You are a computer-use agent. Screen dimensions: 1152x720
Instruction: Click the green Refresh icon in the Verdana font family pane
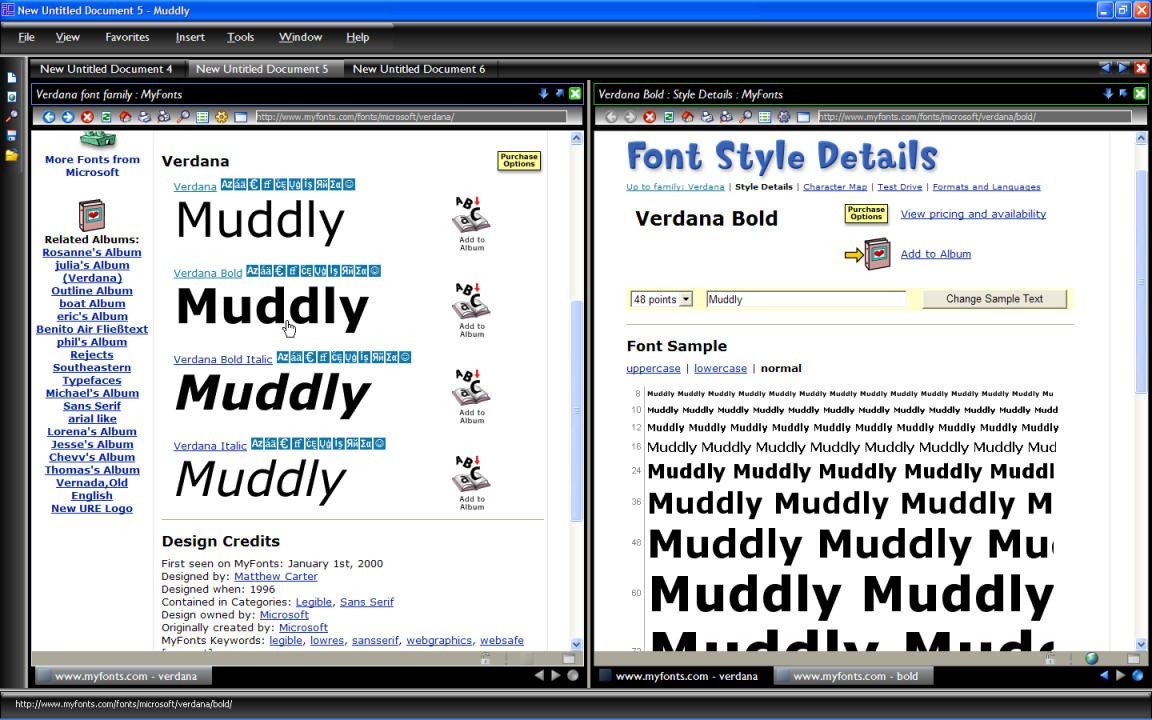coord(106,117)
